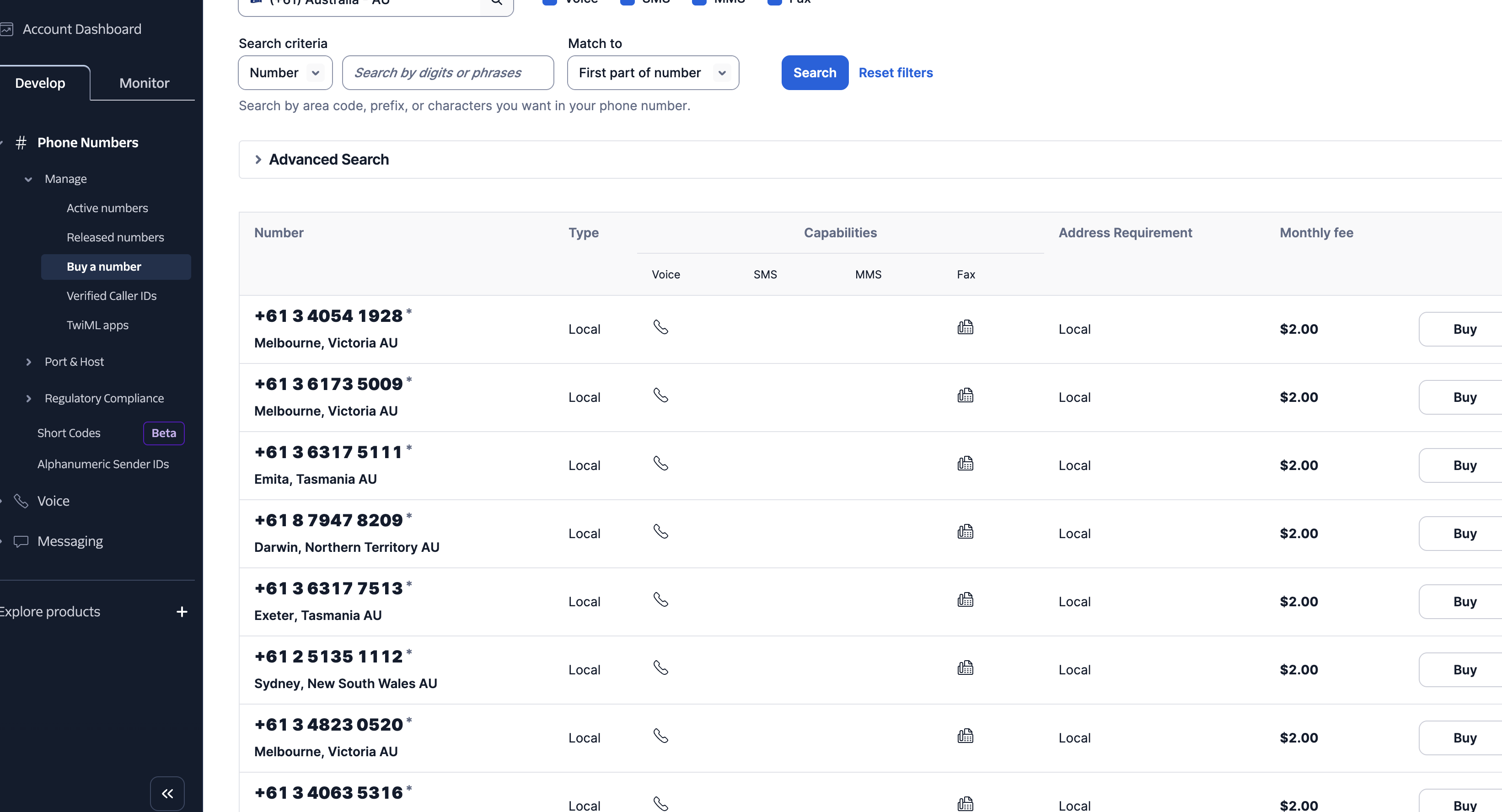Click the Phone Numbers hash icon
This screenshot has height=812, width=1502.
21,142
